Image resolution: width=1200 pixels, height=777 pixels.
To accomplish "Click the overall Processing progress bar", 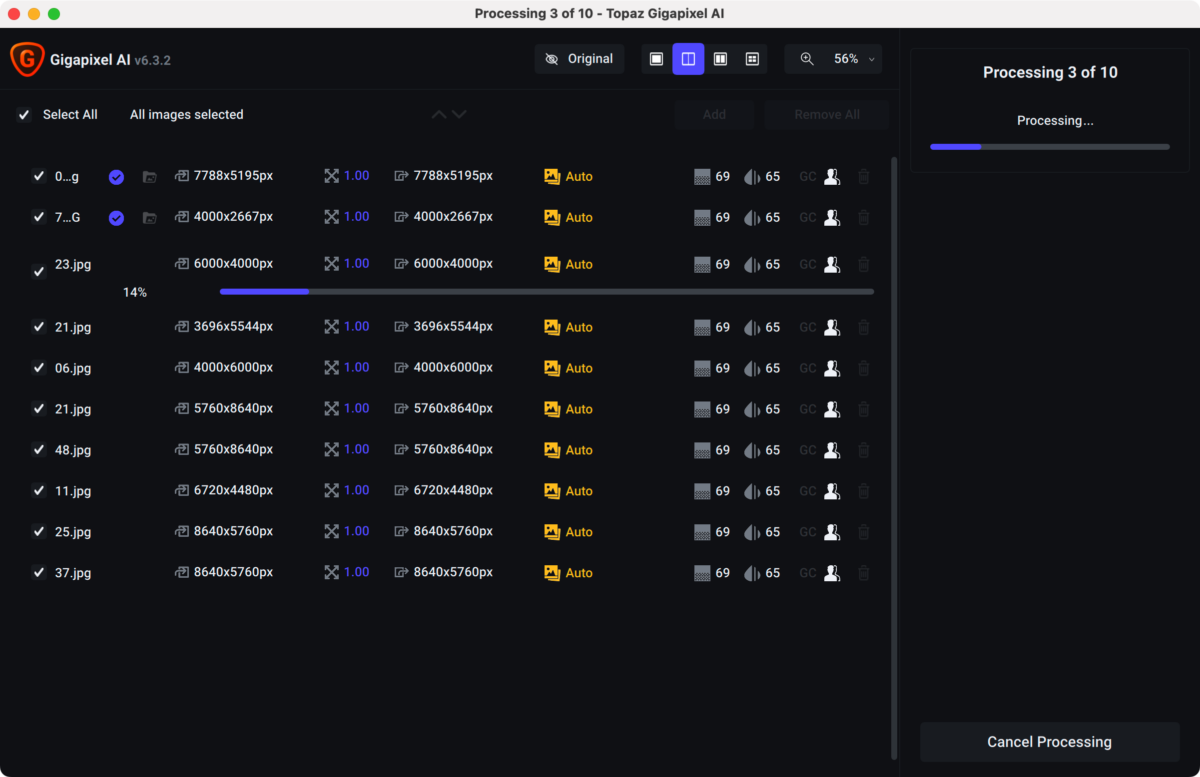I will [1049, 147].
